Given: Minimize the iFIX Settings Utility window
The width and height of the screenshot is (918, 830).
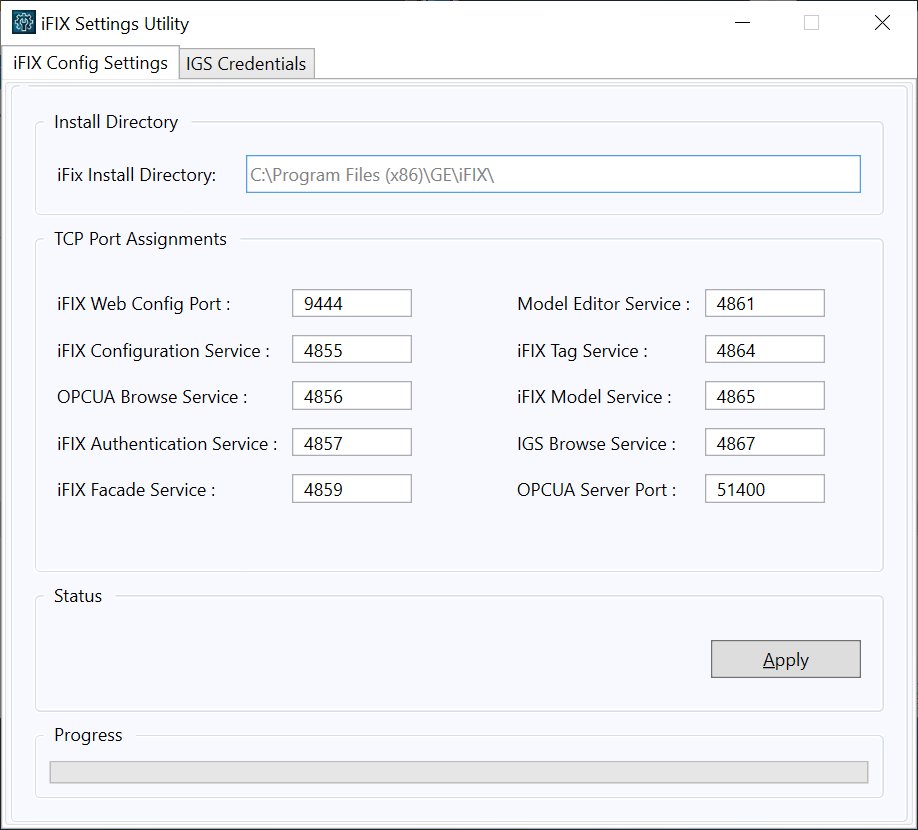Looking at the screenshot, I should pos(742,23).
